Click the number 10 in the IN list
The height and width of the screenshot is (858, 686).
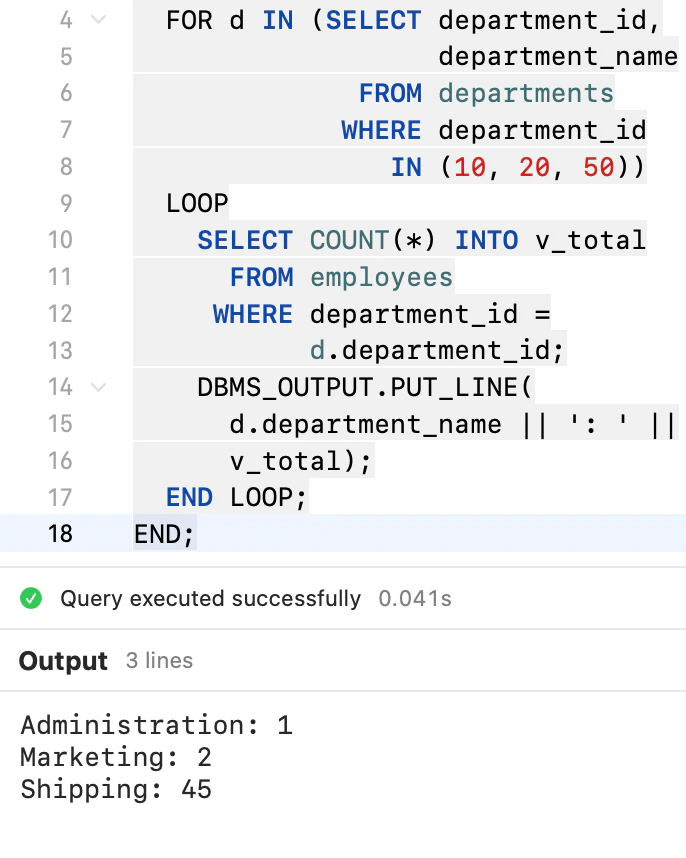click(x=470, y=167)
